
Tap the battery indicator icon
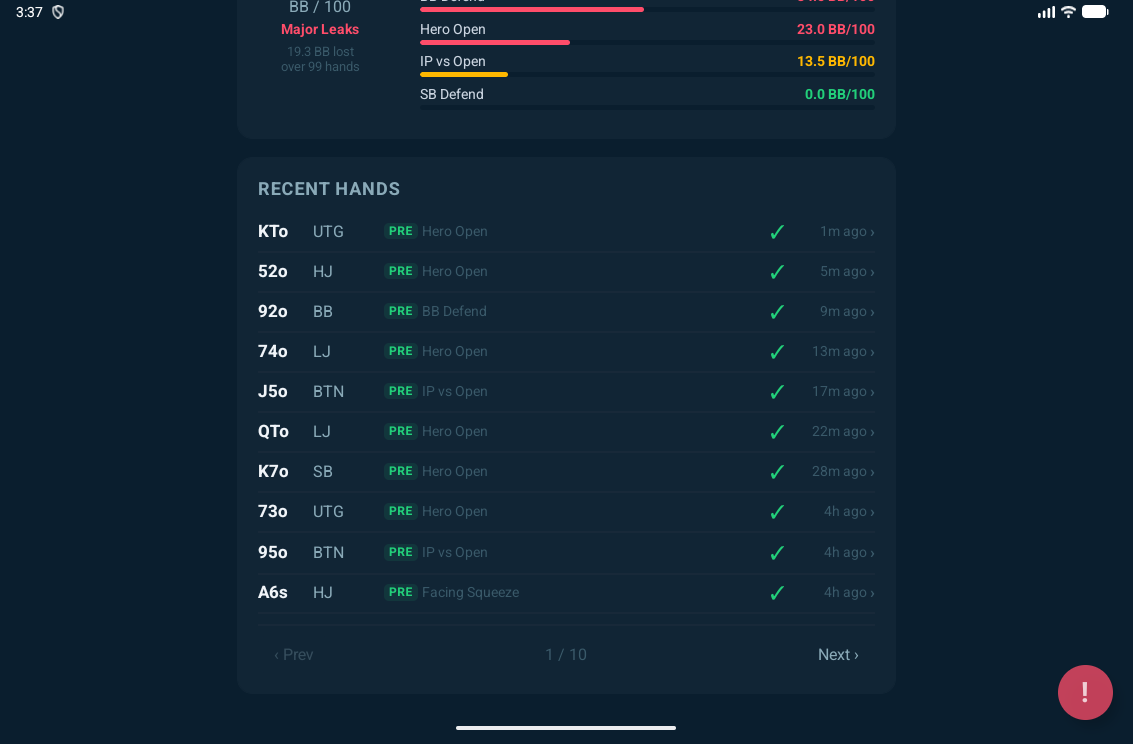click(1095, 12)
